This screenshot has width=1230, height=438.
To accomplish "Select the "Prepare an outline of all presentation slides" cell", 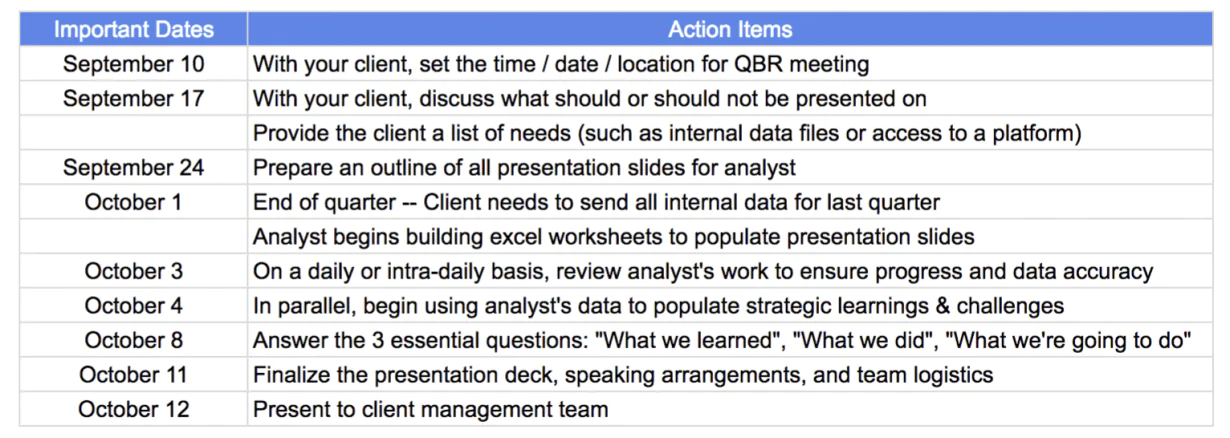I will point(525,168).
